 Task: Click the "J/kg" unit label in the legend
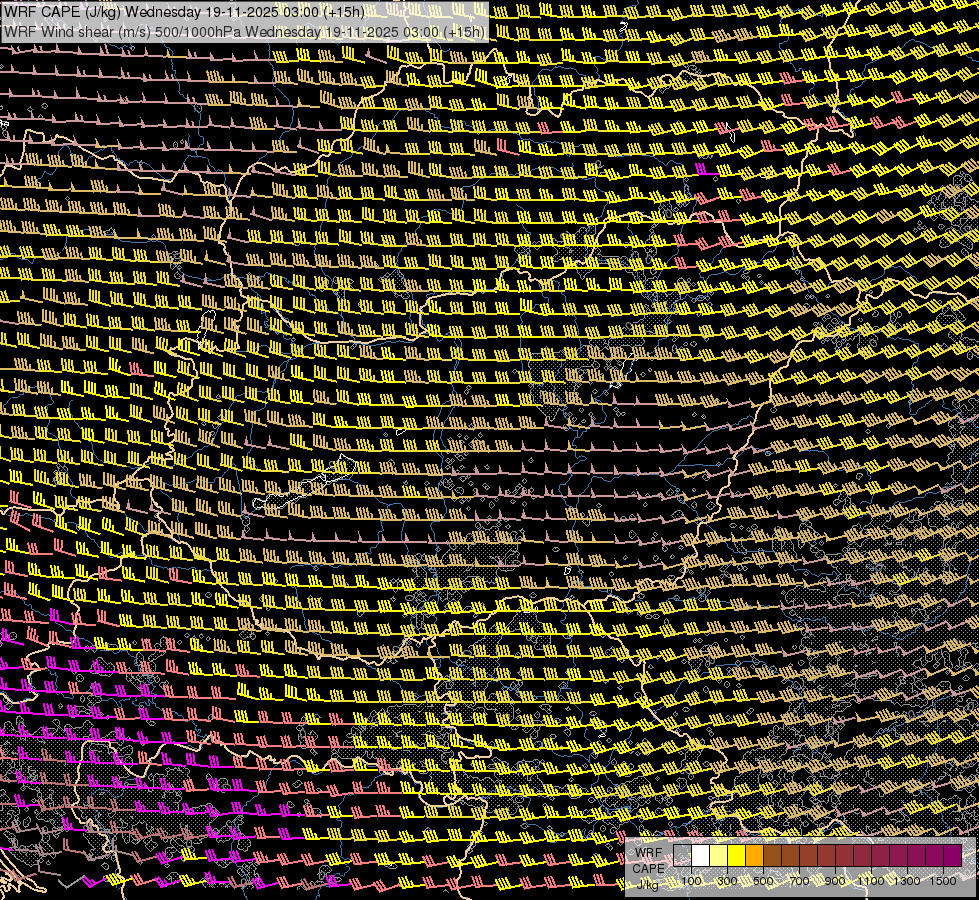(647, 884)
